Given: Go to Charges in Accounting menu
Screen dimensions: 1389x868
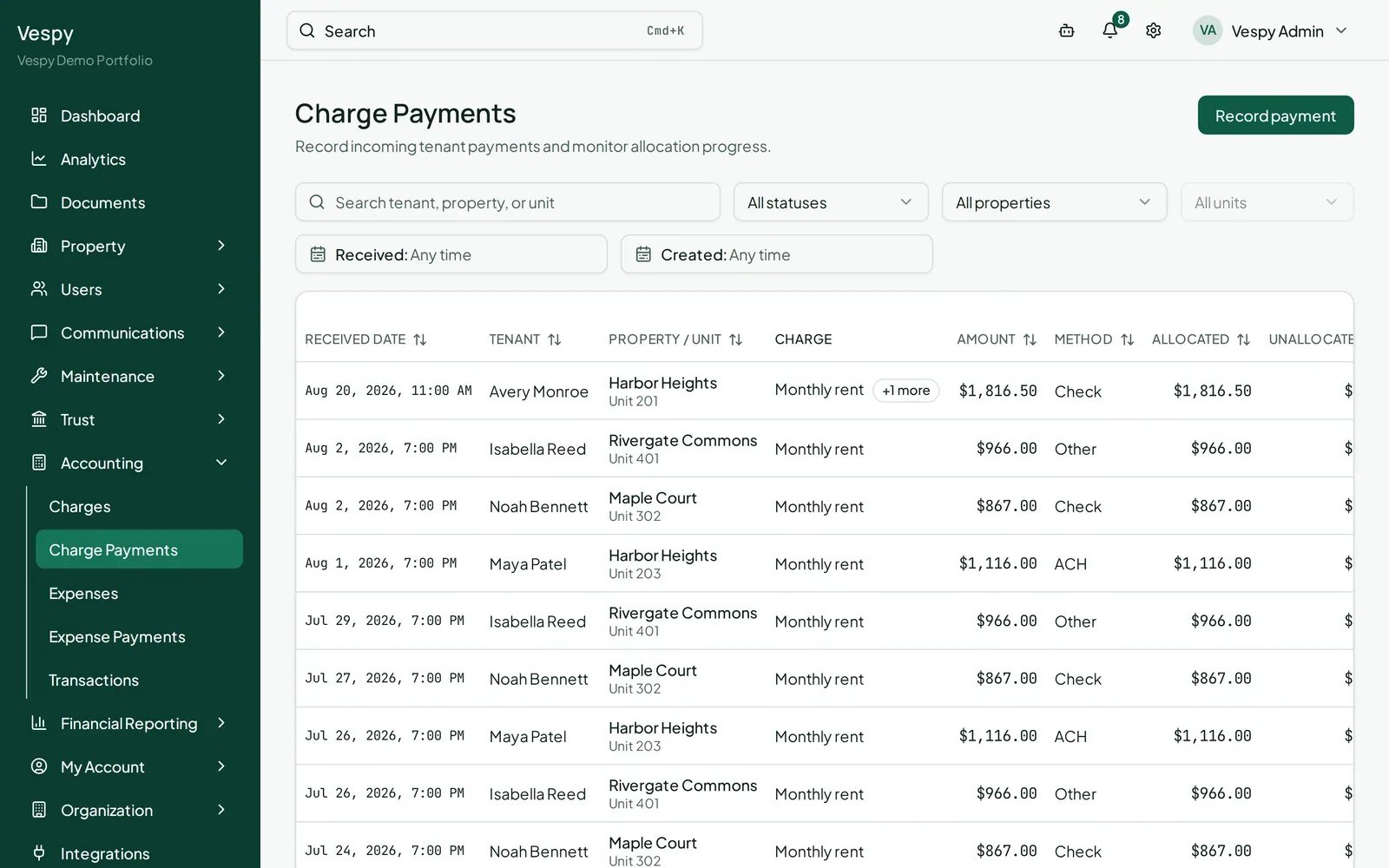Looking at the screenshot, I should click(x=139, y=506).
